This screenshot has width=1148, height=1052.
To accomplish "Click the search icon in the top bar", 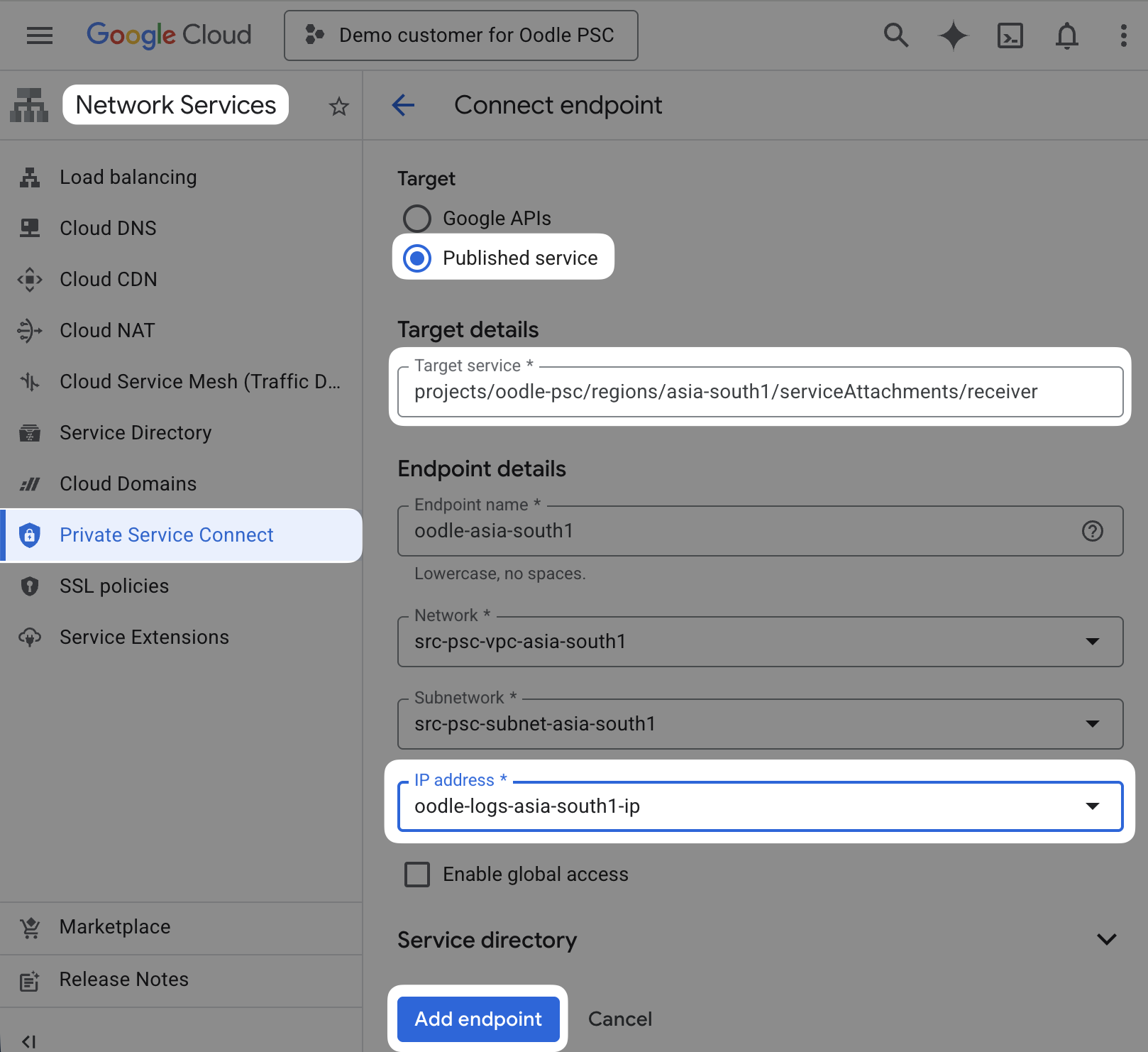I will pos(896,35).
